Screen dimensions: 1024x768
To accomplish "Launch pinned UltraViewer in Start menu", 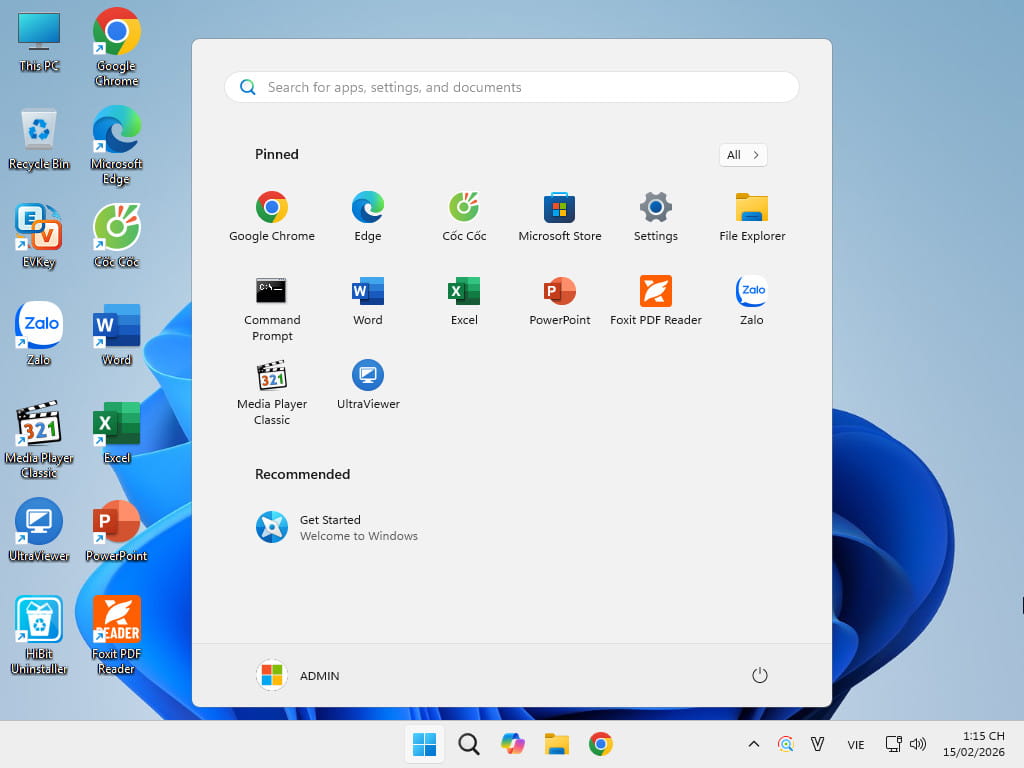I will click(368, 385).
